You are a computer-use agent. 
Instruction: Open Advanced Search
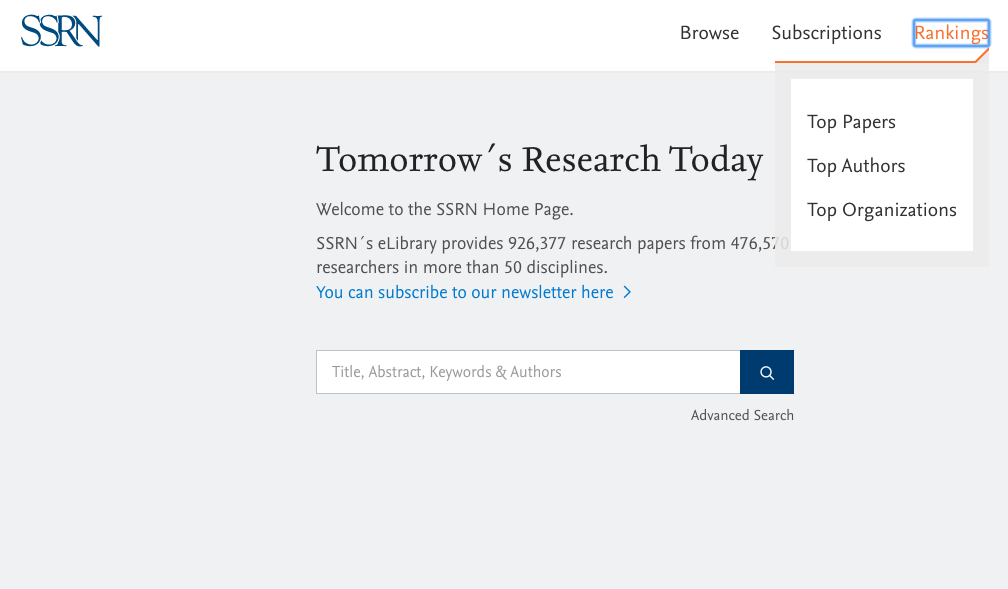point(742,415)
